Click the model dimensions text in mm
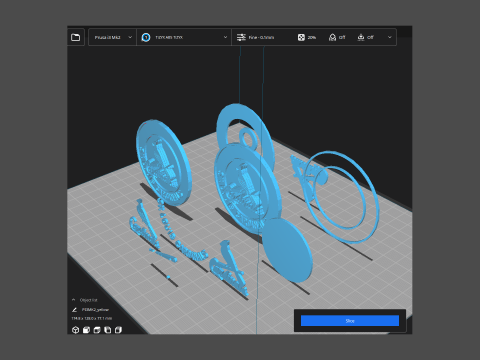The width and height of the screenshot is (480, 360). (x=92, y=319)
